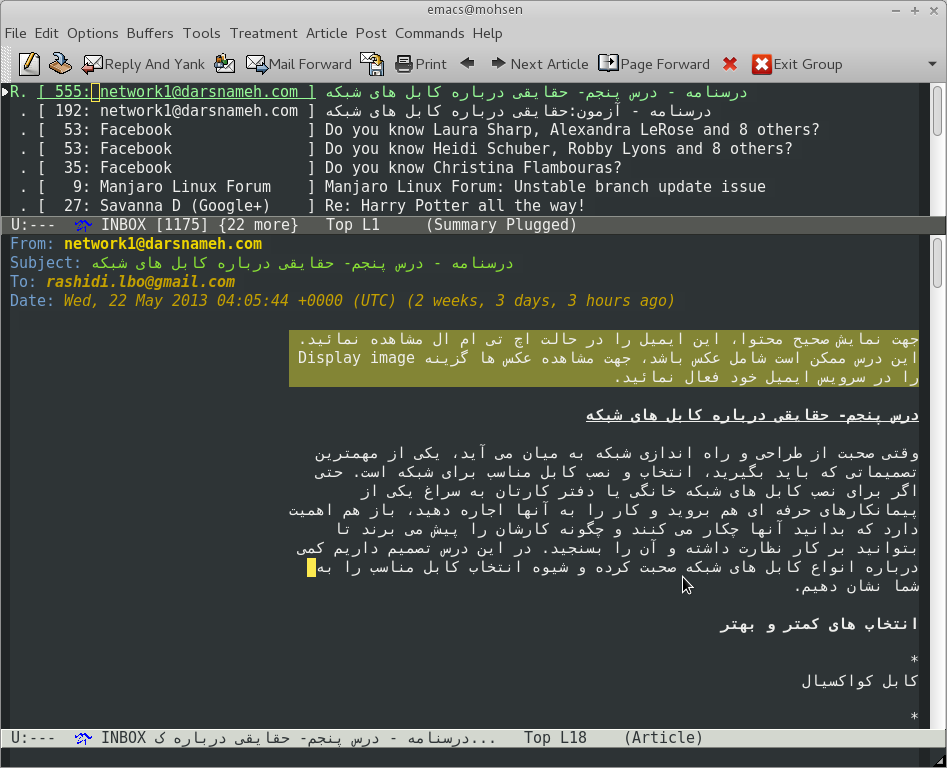This screenshot has height=768, width=947.
Task: Go to the Next Article
Action: (x=539, y=64)
